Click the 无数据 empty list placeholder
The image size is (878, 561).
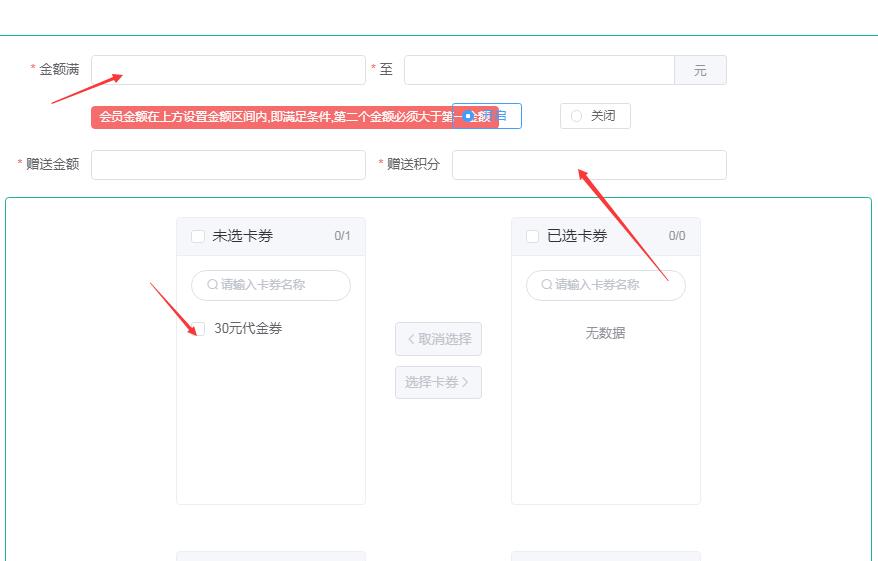coord(605,333)
